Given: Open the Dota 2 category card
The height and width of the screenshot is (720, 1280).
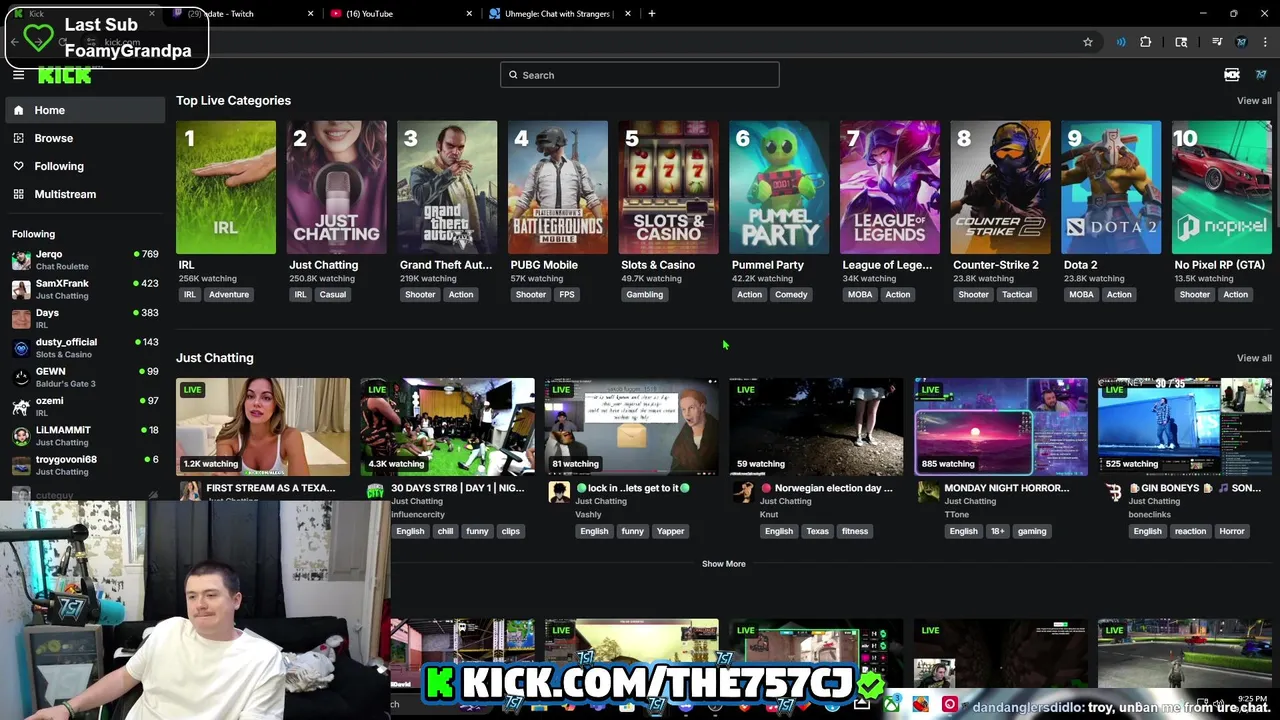Looking at the screenshot, I should pos(1111,187).
